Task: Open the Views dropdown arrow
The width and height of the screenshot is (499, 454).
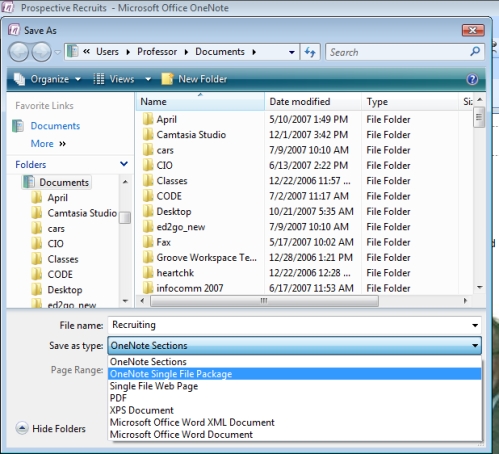Action: 148,79
